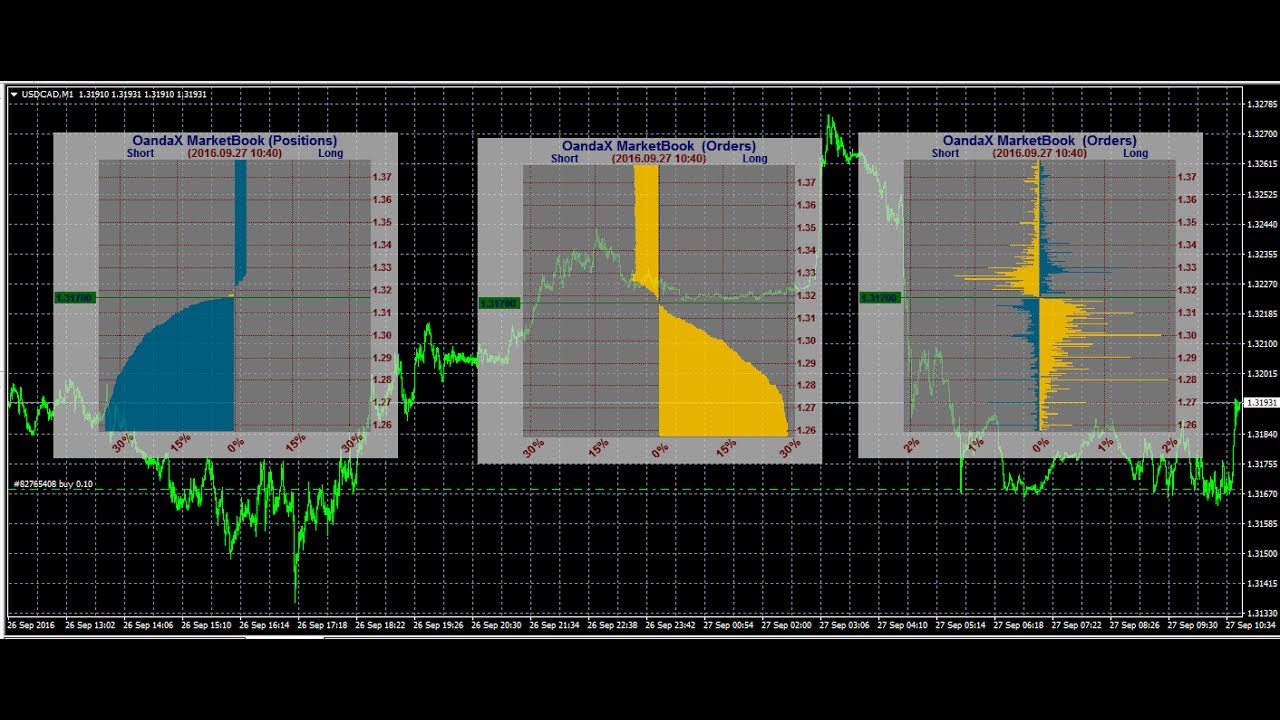The width and height of the screenshot is (1280, 720).
Task: Click the Long label in Positions panel
Action: (330, 153)
